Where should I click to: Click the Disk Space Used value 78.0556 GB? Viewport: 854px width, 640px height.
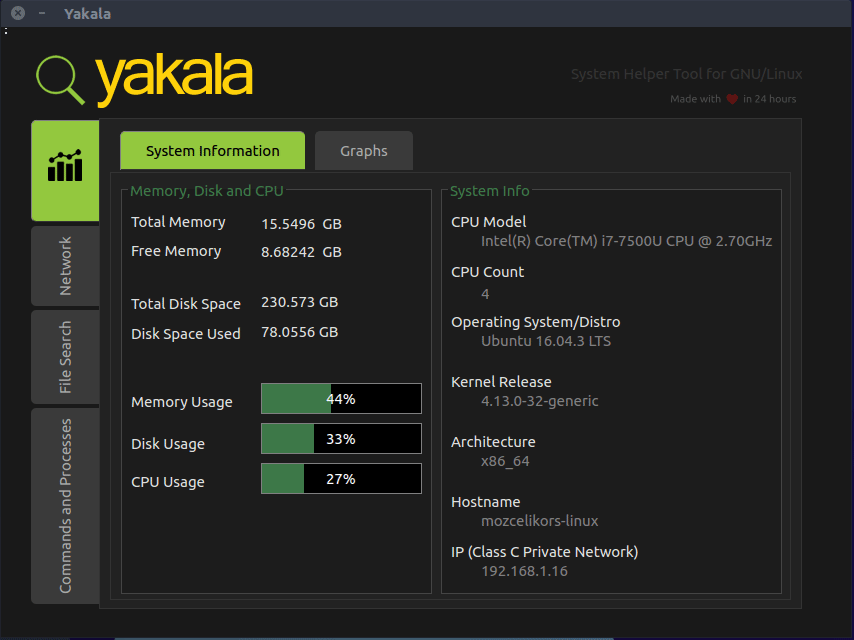point(300,332)
